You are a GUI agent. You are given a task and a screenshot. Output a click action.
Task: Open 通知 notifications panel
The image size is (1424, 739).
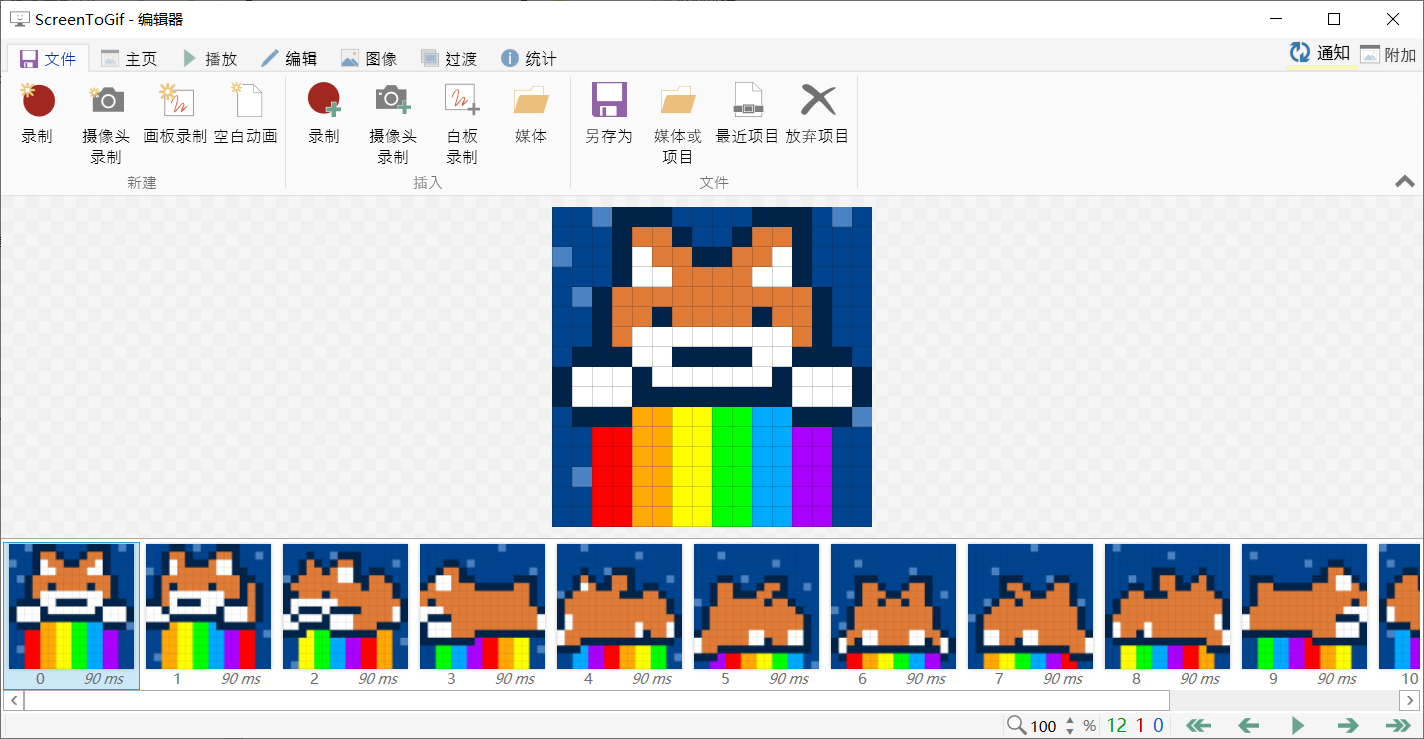click(1320, 54)
